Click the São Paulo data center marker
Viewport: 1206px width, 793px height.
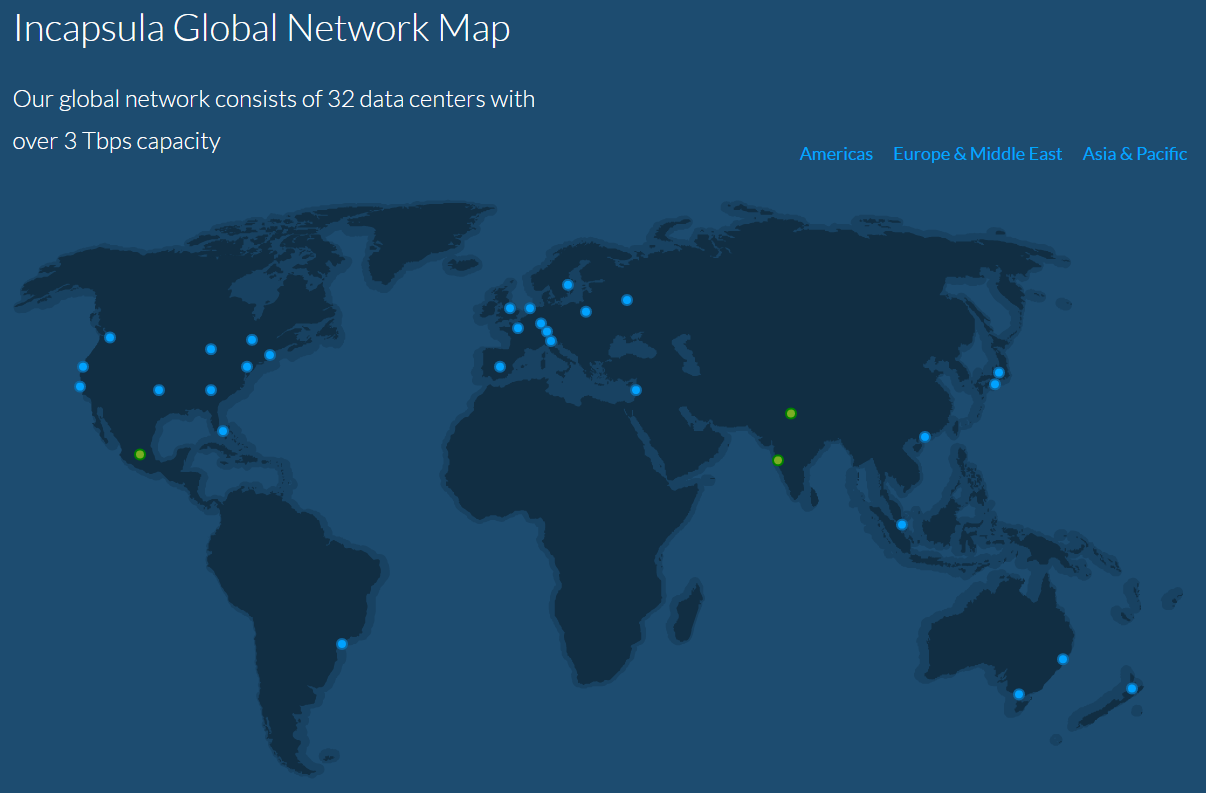341,644
